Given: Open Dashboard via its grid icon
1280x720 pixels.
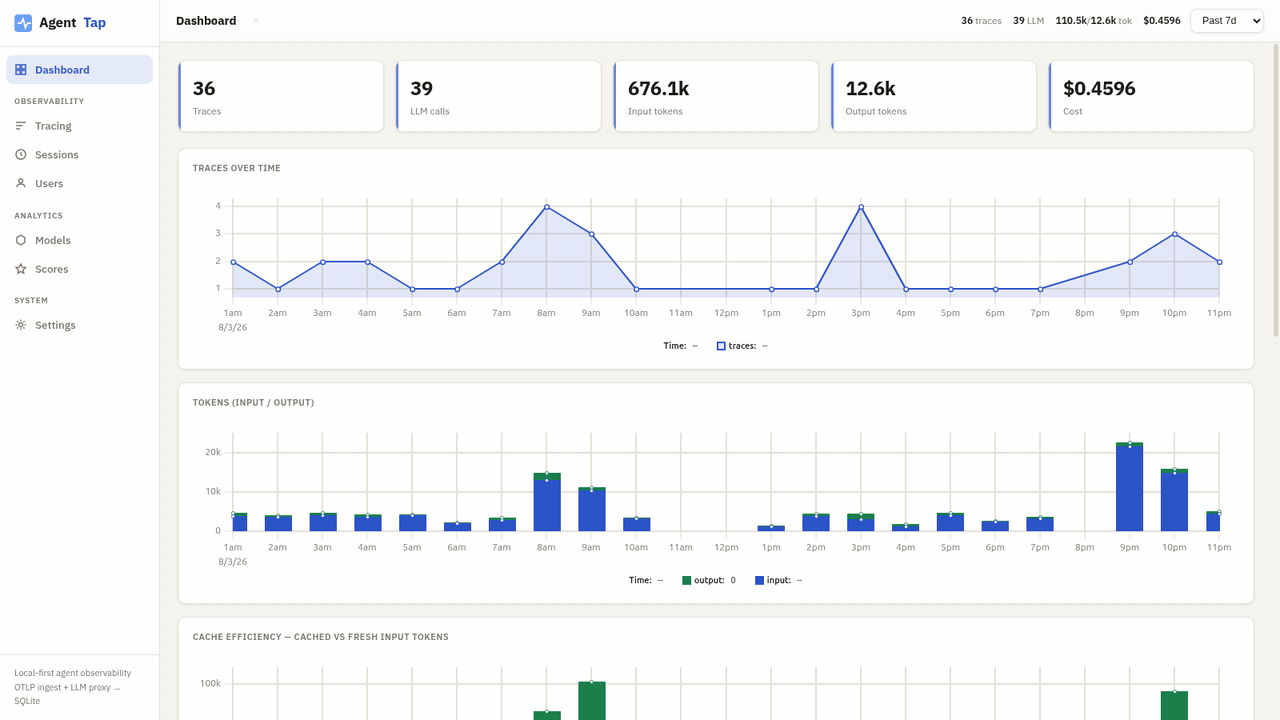Looking at the screenshot, I should [21, 70].
